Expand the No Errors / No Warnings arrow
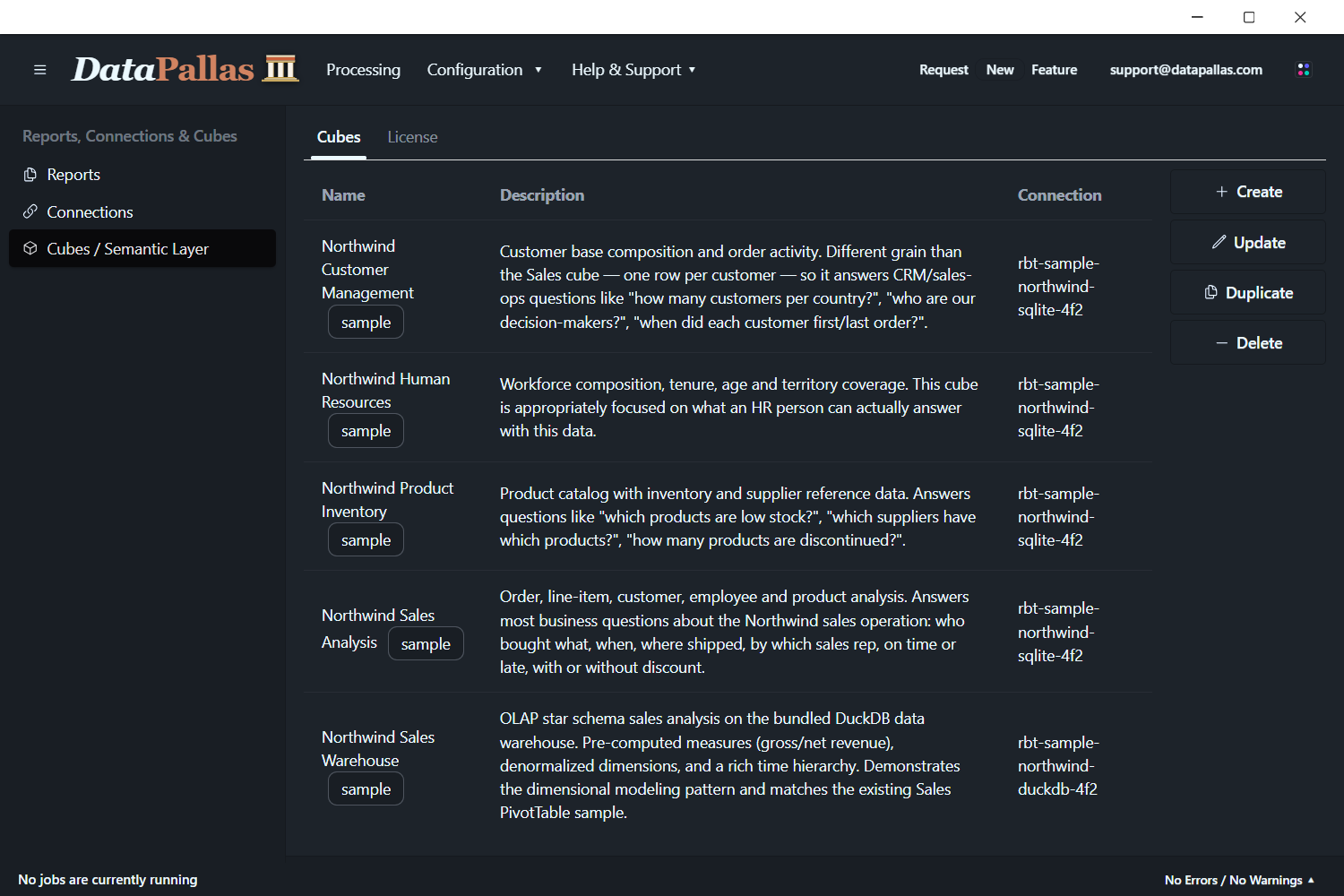Image resolution: width=1344 pixels, height=896 pixels. (1311, 880)
